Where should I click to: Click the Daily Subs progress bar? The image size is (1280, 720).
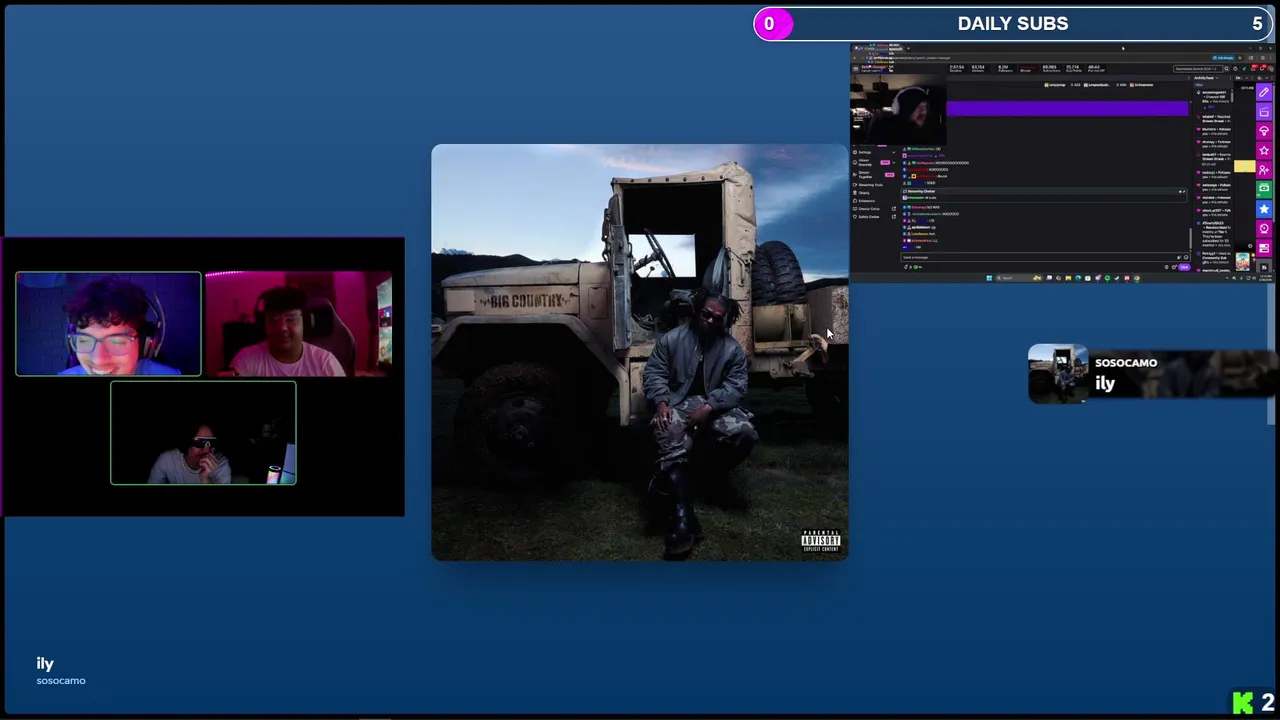pos(1013,24)
